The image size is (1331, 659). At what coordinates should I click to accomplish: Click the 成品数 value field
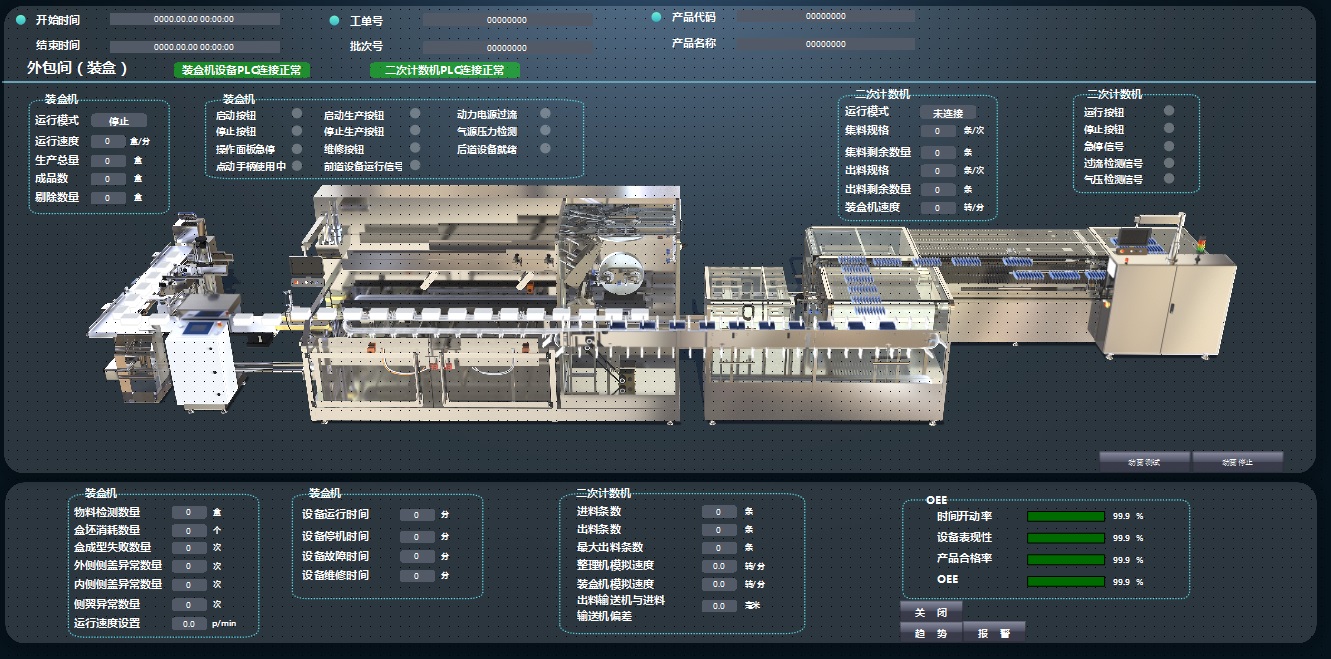(x=108, y=179)
